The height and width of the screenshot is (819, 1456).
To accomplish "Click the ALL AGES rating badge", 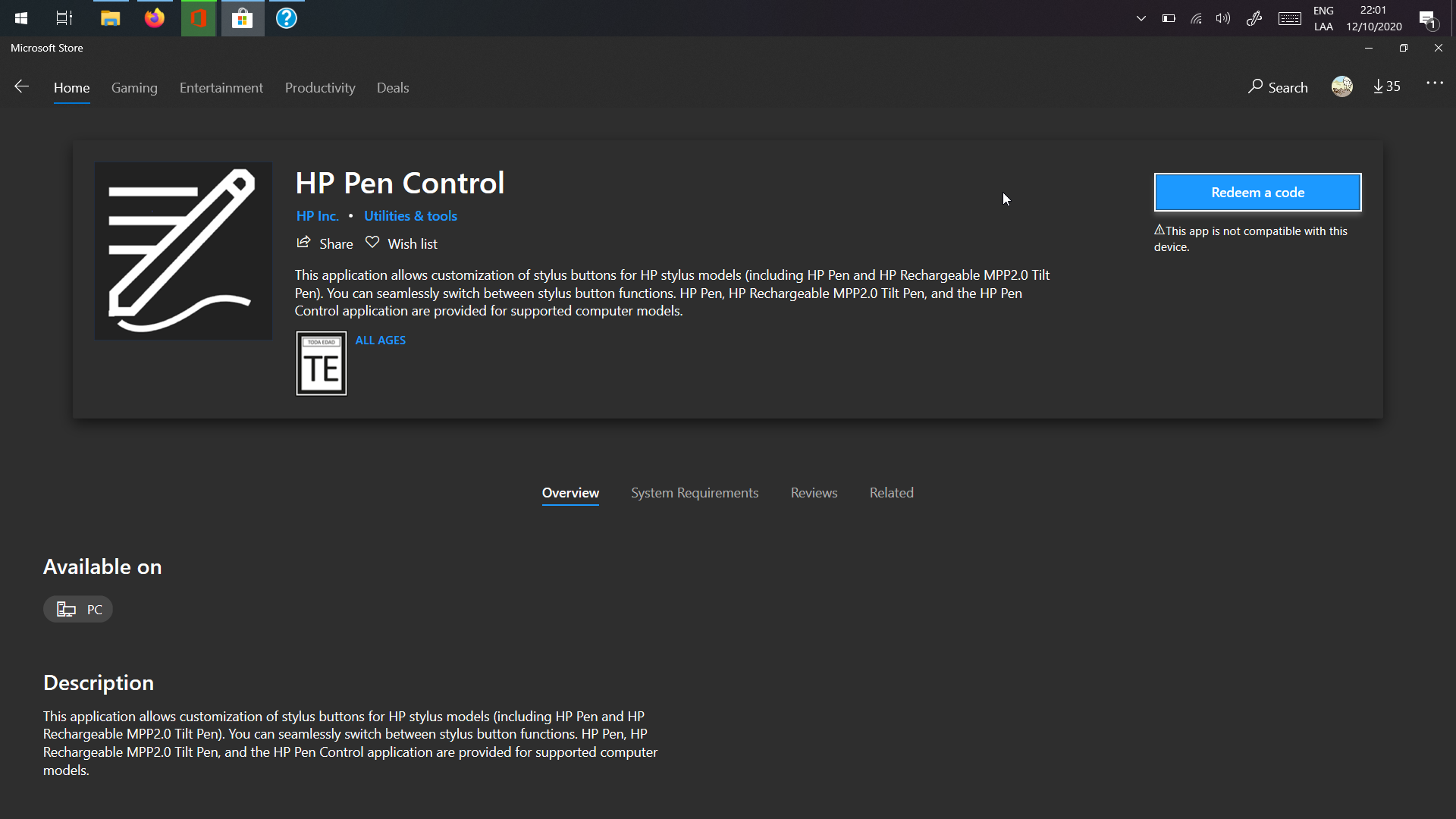I will click(321, 362).
